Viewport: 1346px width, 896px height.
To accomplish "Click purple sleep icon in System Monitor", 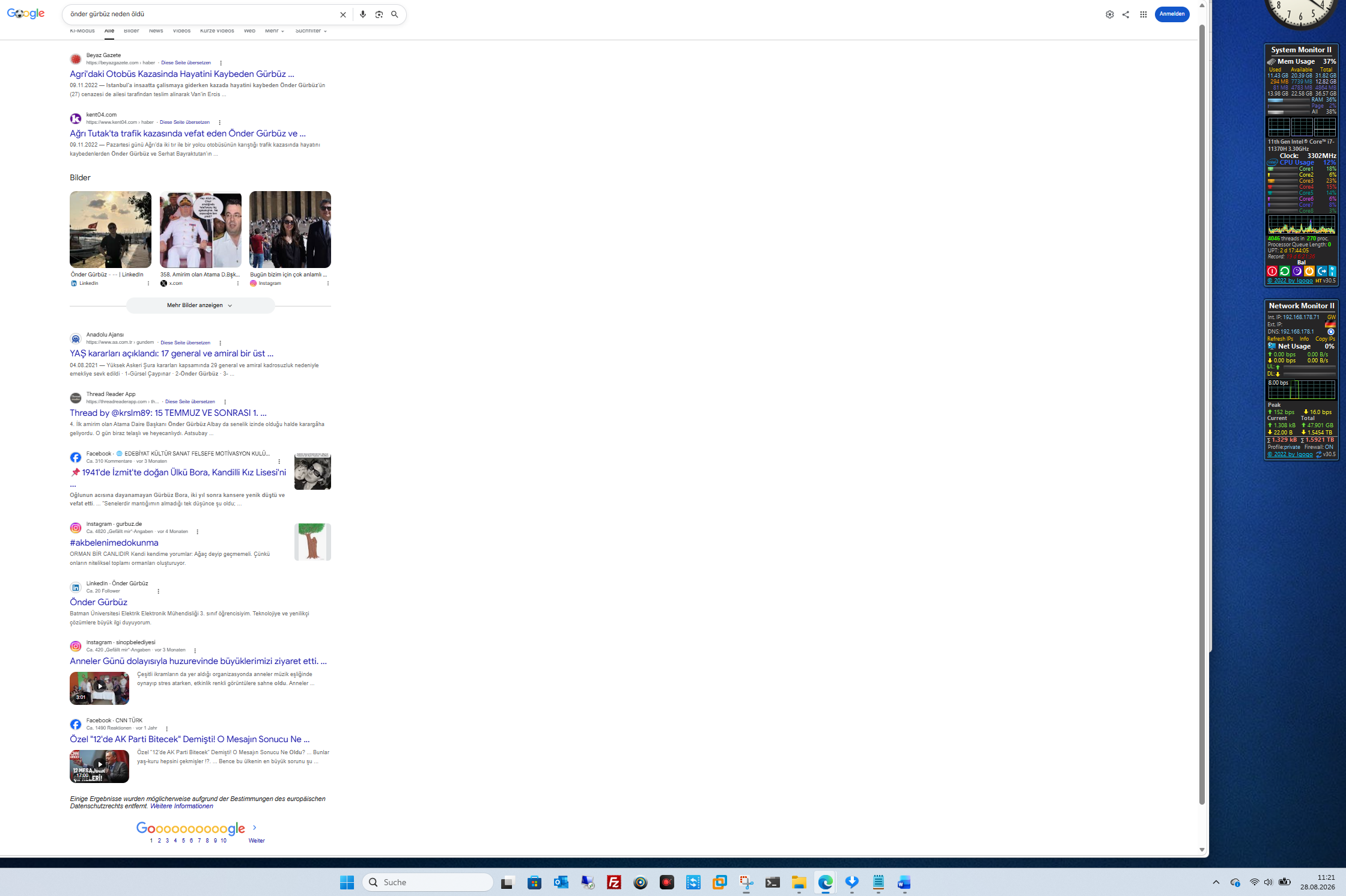I will [1297, 271].
